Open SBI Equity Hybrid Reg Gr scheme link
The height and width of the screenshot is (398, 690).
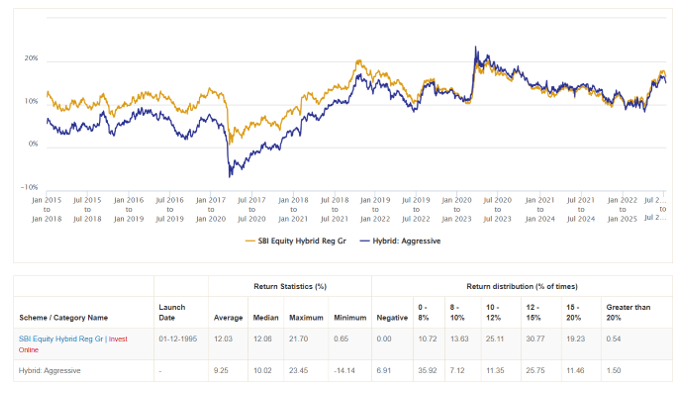[61, 339]
